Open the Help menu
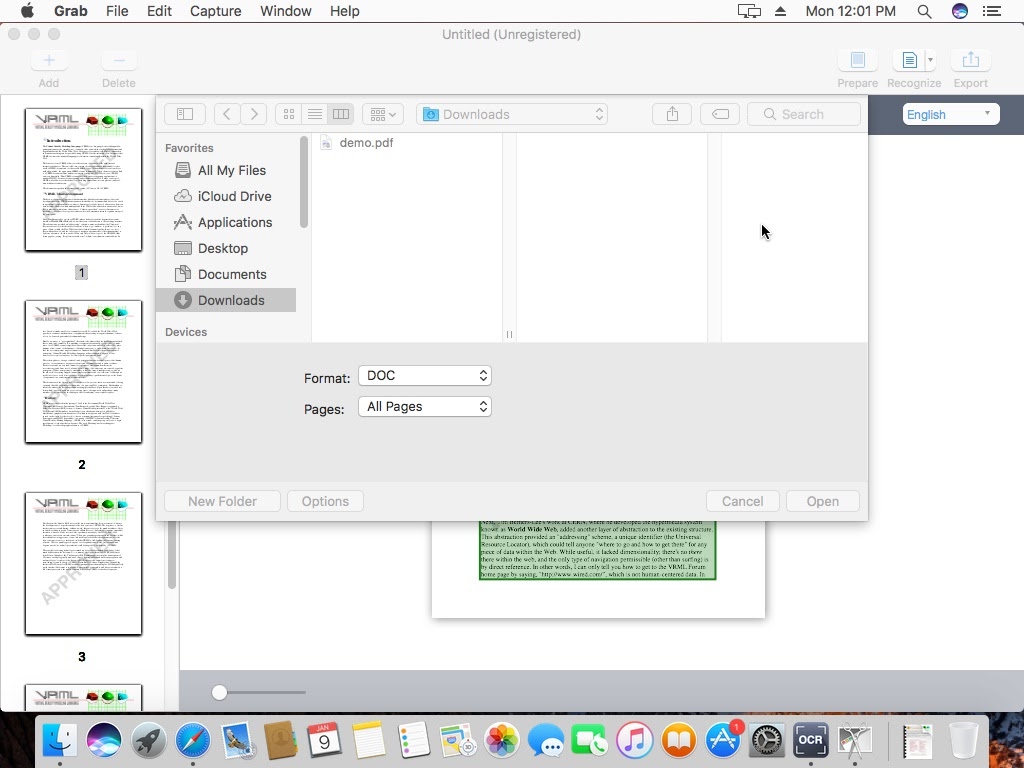 344,11
